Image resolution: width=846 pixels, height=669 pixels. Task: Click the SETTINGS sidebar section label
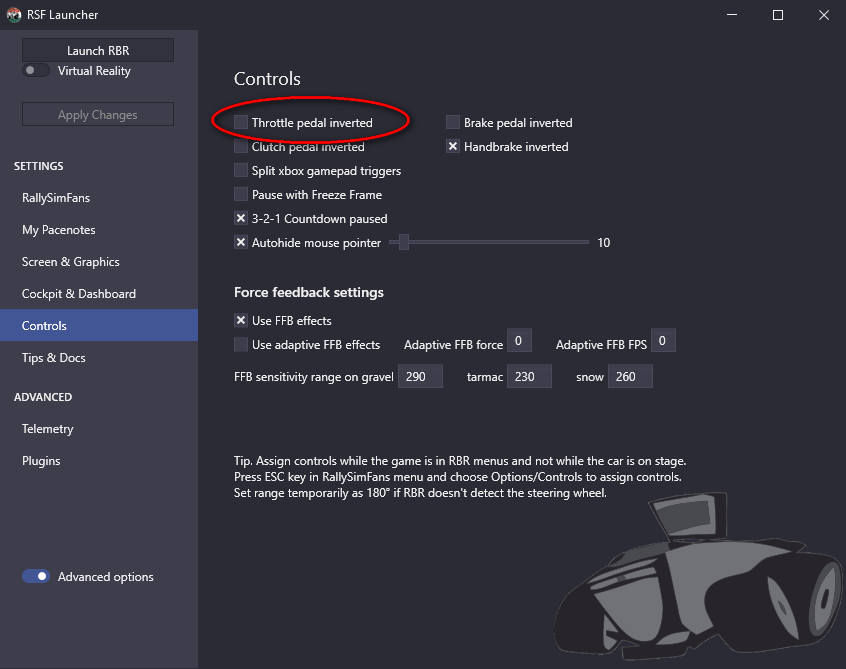[38, 166]
